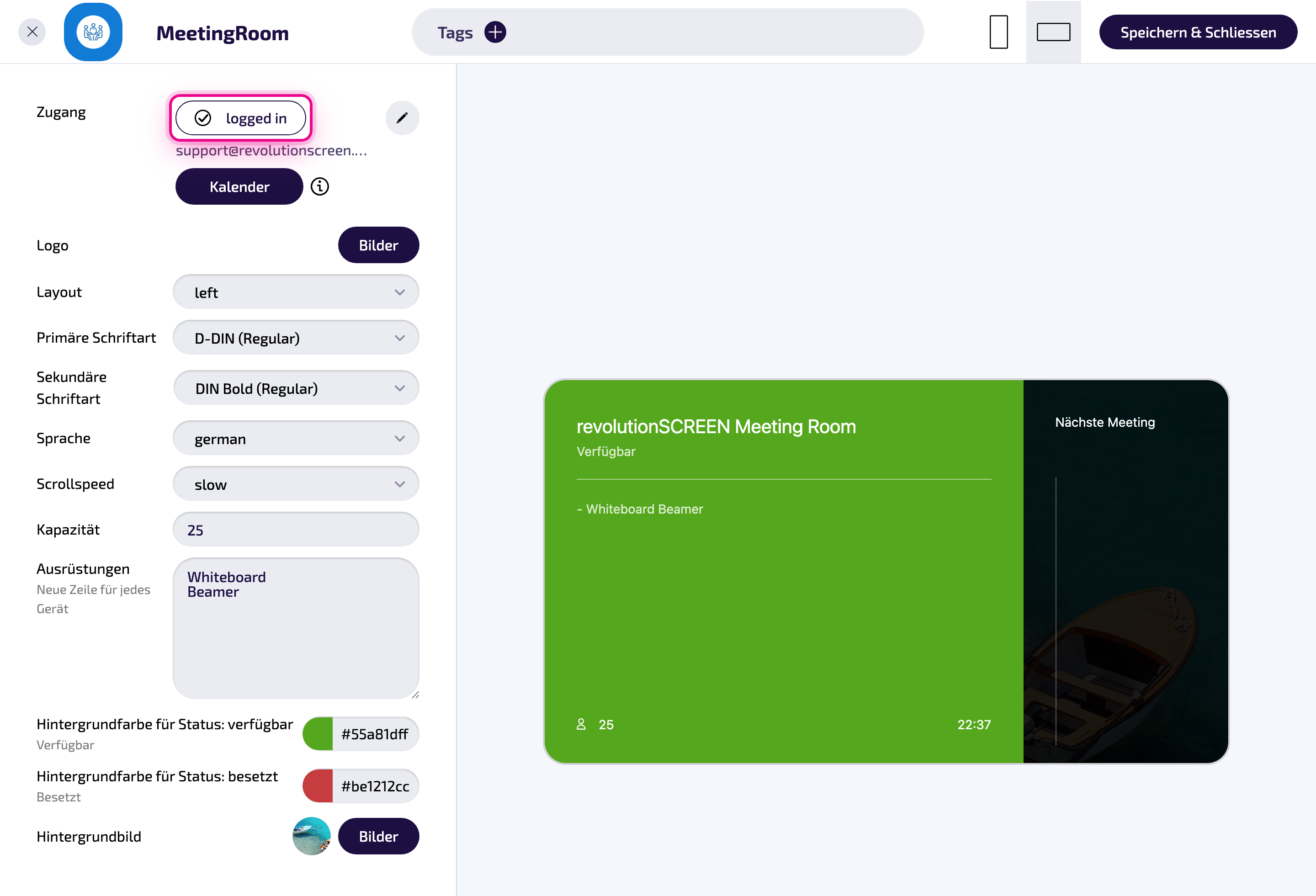The image size is (1316, 896).
Task: Click the green verfügbar color swatch
Action: point(318,734)
